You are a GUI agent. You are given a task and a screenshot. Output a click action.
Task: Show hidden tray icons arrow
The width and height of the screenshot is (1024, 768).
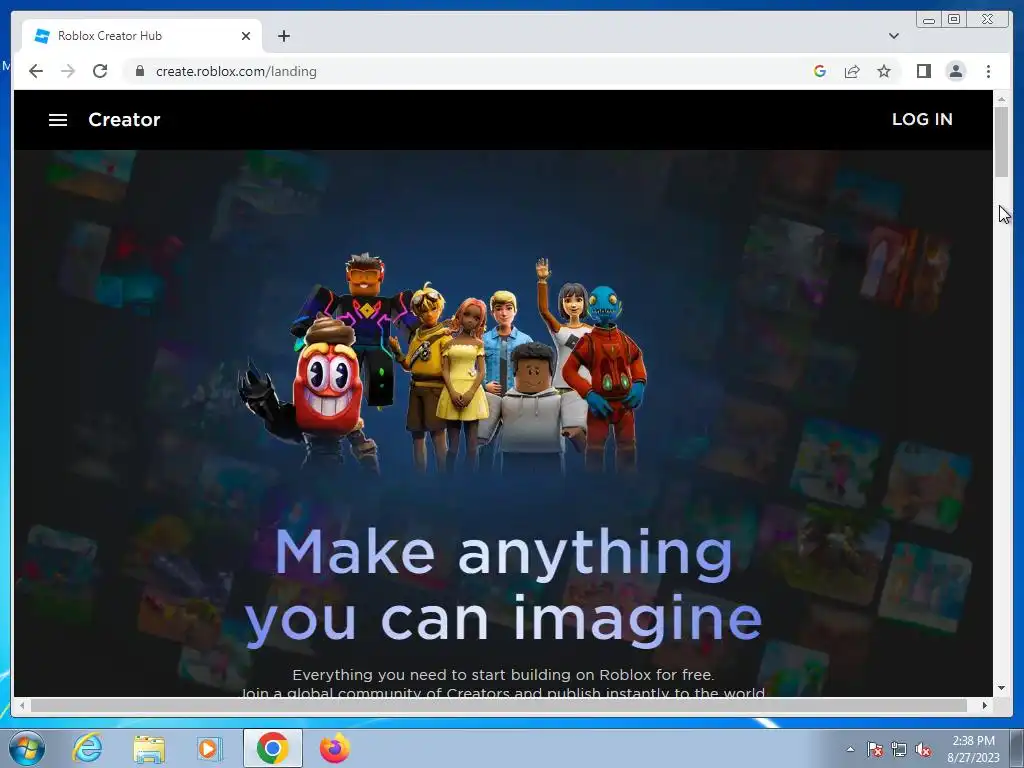[x=850, y=749]
